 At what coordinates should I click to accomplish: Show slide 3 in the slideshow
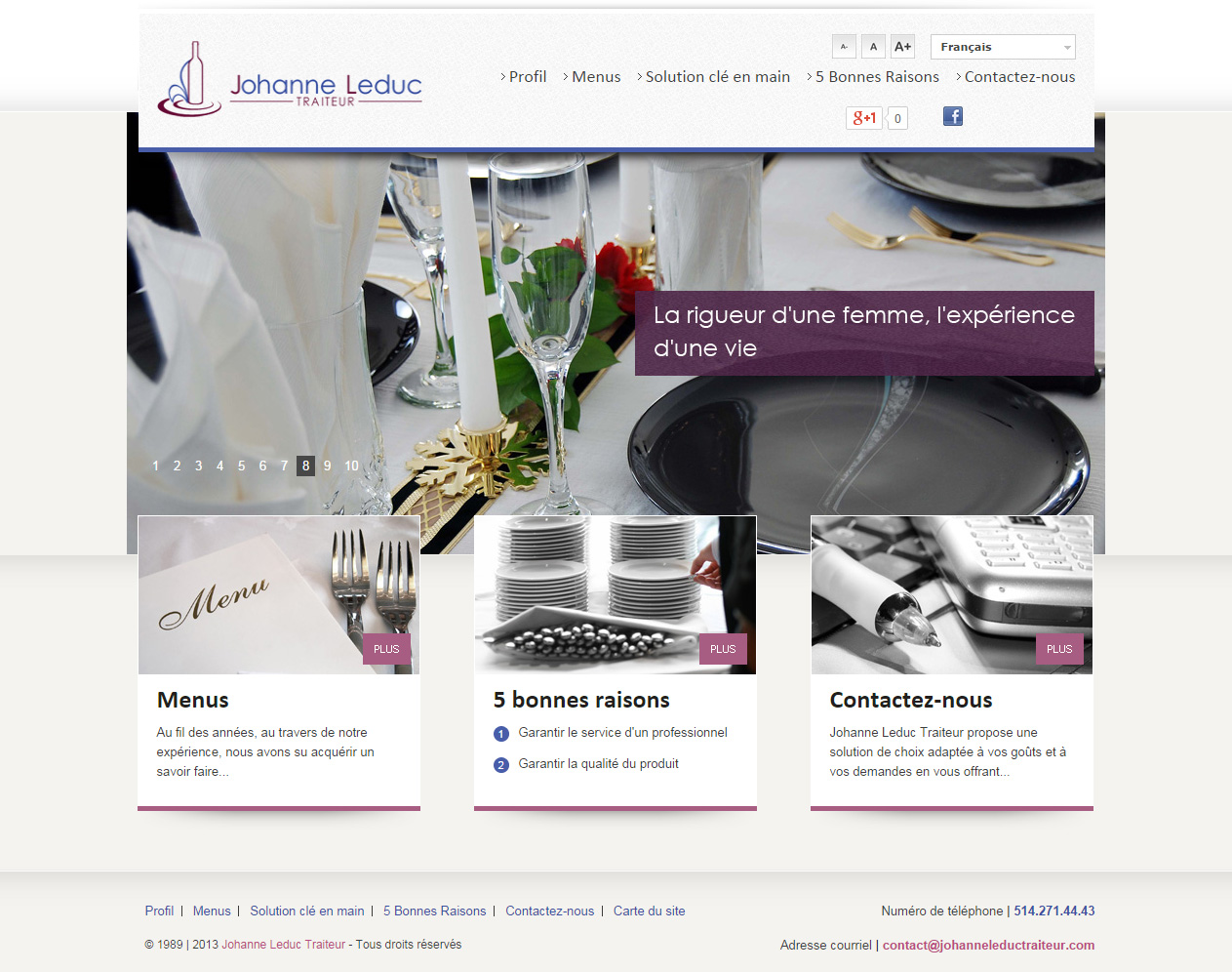(x=198, y=466)
